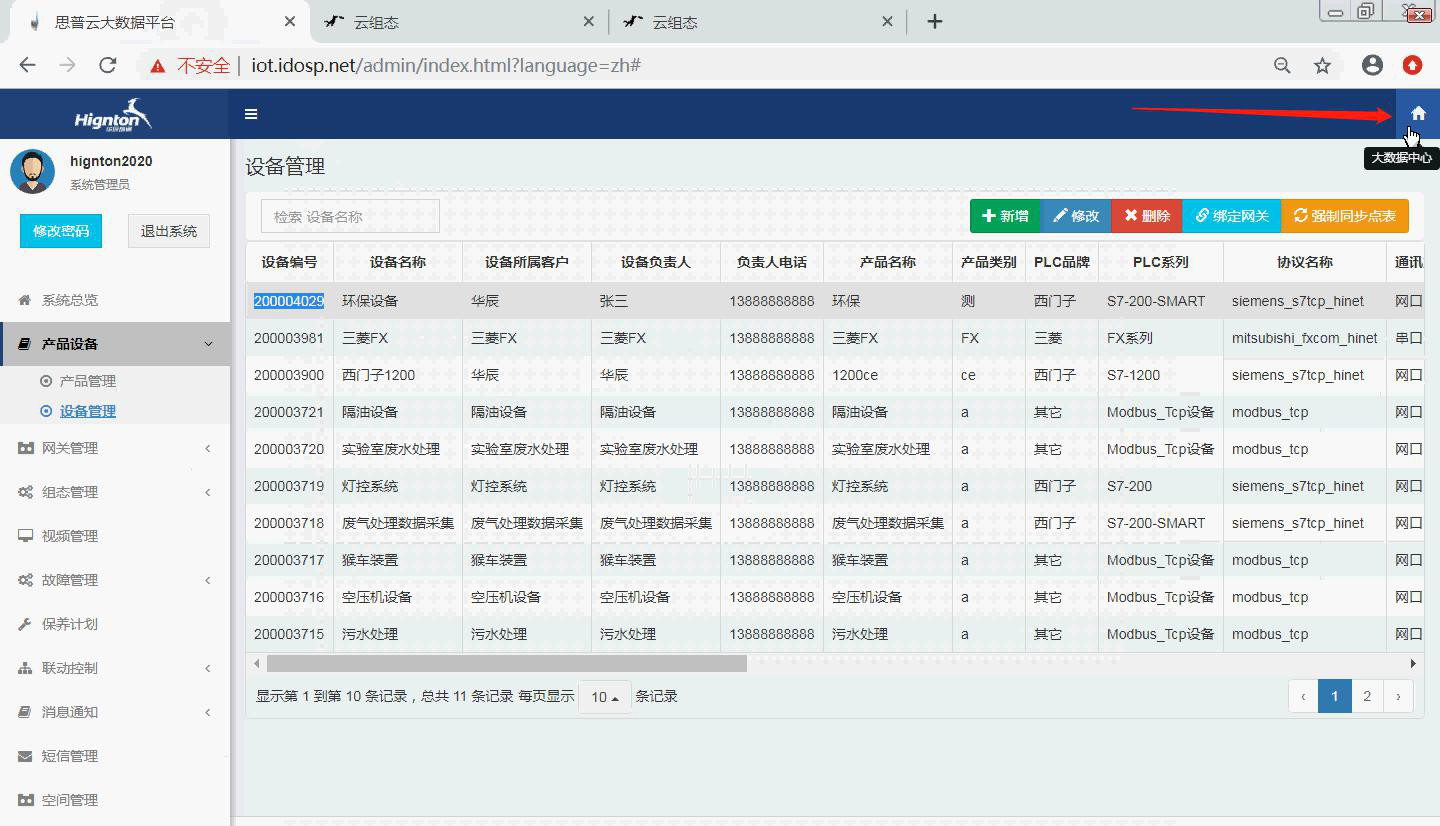Screen dimensions: 1440x826
Task: Collapse the 产品设备 menu section
Action: point(207,343)
